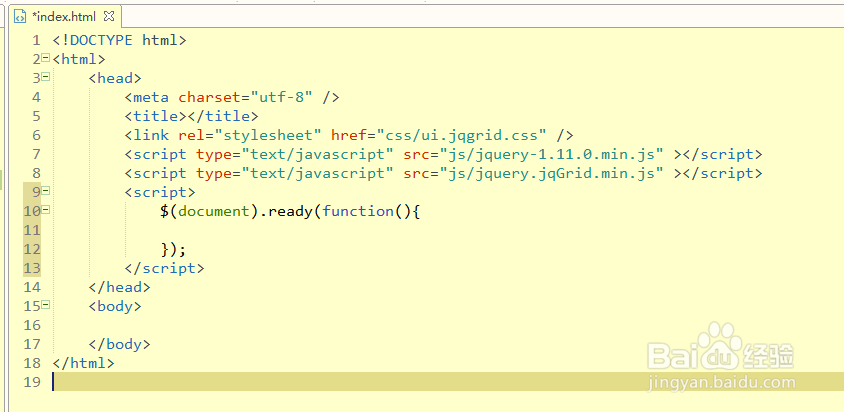Click the link tag name on line 6

pos(151,135)
